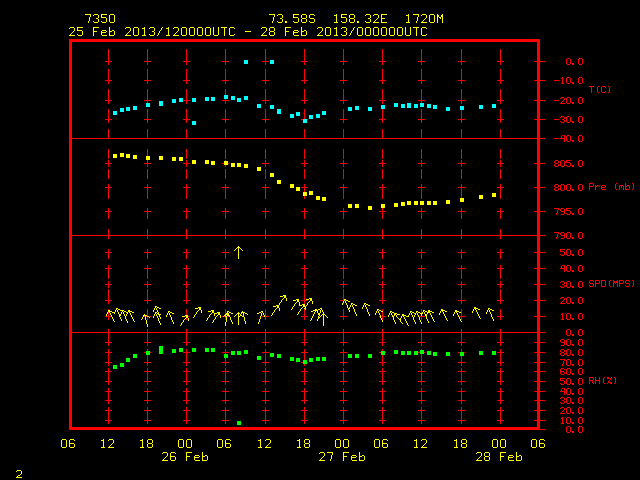
Task: Click the 1720M elevation label
Action: pyautogui.click(x=424, y=19)
